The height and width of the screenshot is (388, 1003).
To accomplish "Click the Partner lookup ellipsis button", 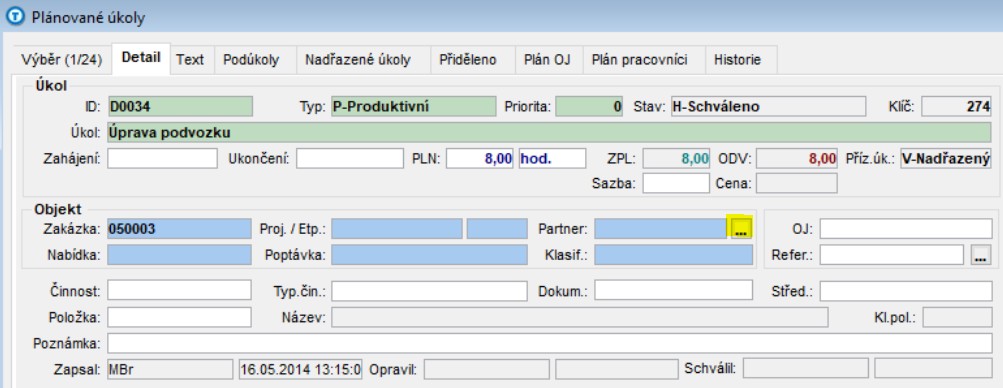I will click(741, 229).
